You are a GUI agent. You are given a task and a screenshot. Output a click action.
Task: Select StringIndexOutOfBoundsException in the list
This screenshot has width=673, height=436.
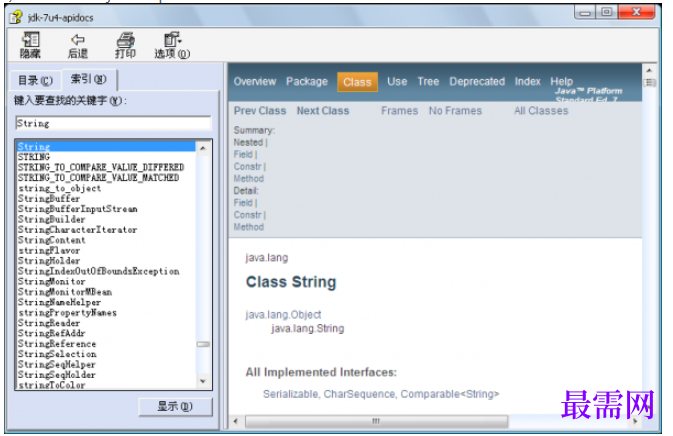point(99,271)
